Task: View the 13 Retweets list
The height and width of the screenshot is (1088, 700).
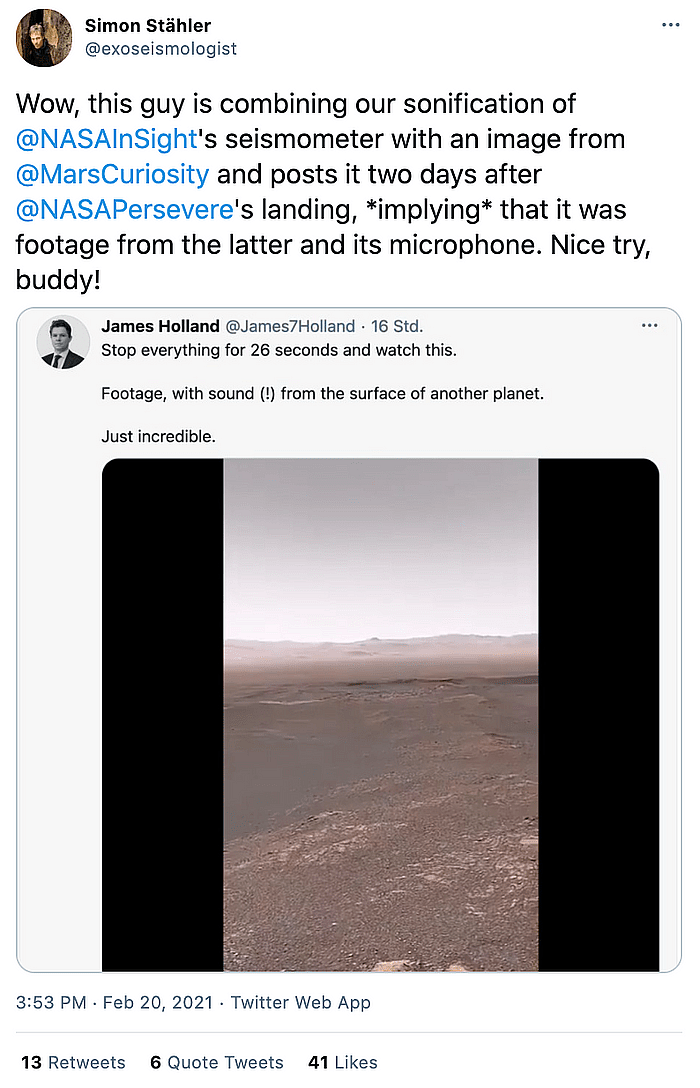Action: tap(74, 1062)
